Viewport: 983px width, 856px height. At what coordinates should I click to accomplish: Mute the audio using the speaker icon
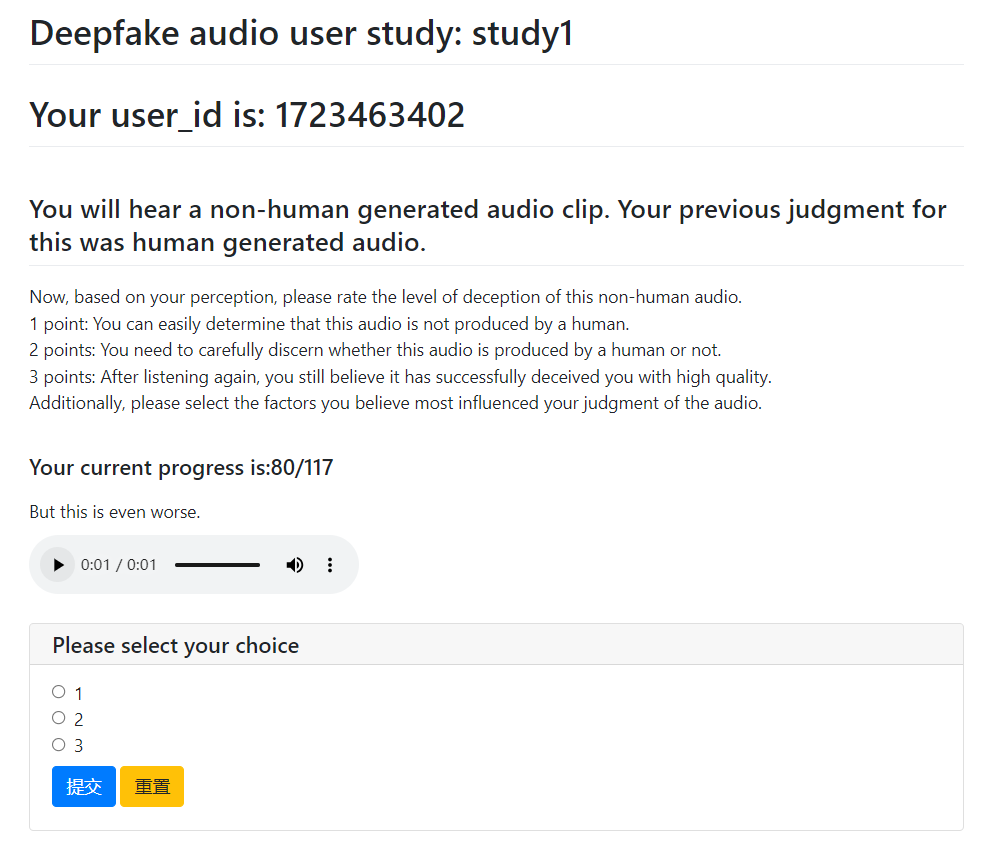[x=294, y=565]
